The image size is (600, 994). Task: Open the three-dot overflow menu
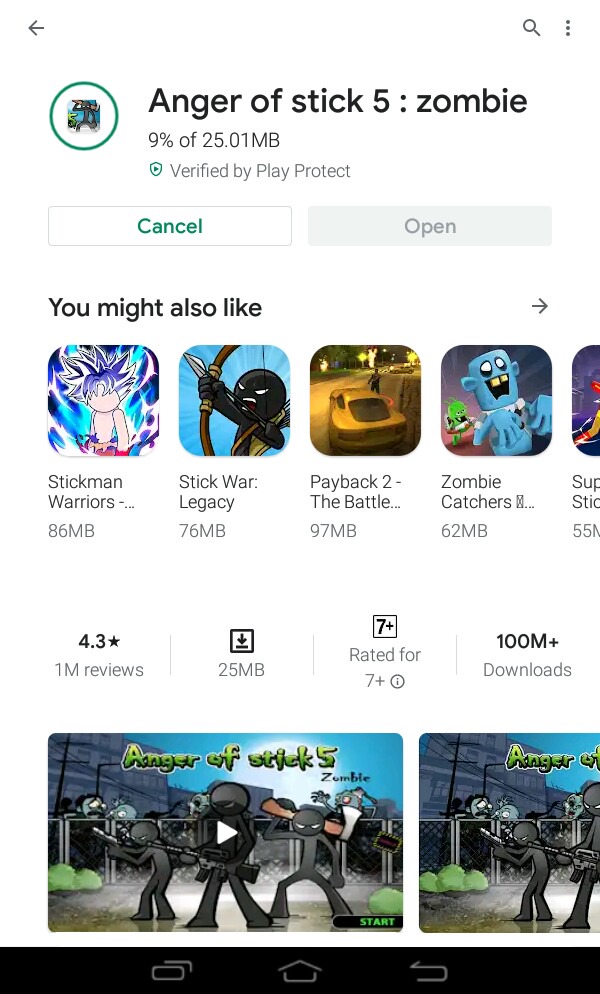coord(568,27)
